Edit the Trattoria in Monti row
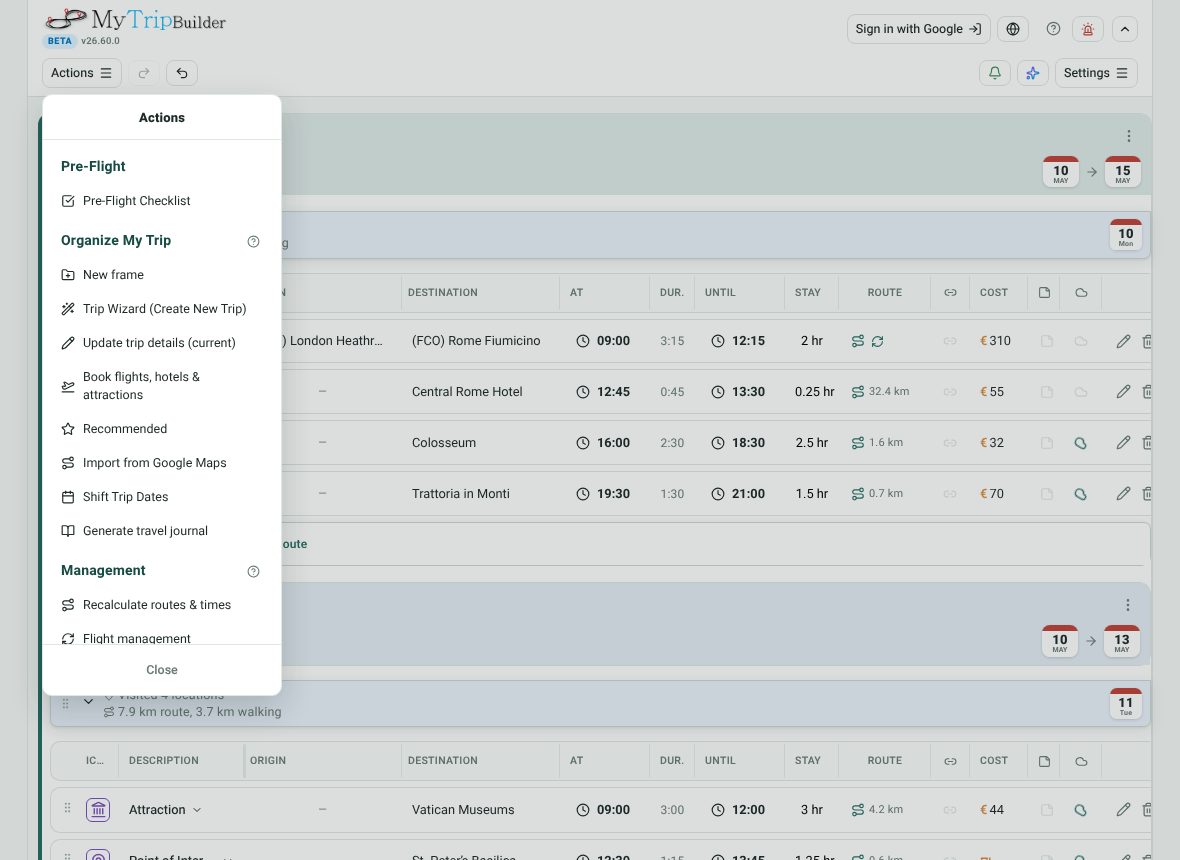 click(1123, 494)
